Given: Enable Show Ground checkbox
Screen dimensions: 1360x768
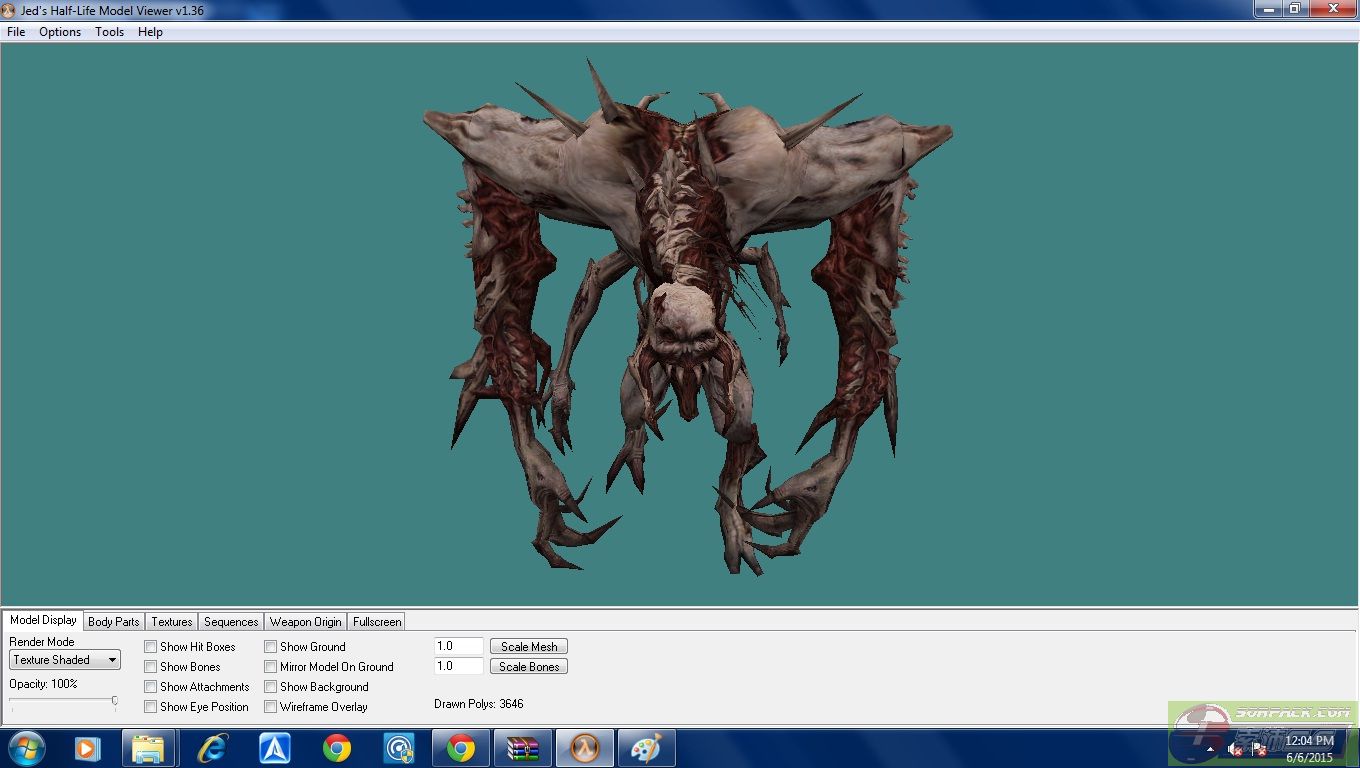Looking at the screenshot, I should 271,647.
